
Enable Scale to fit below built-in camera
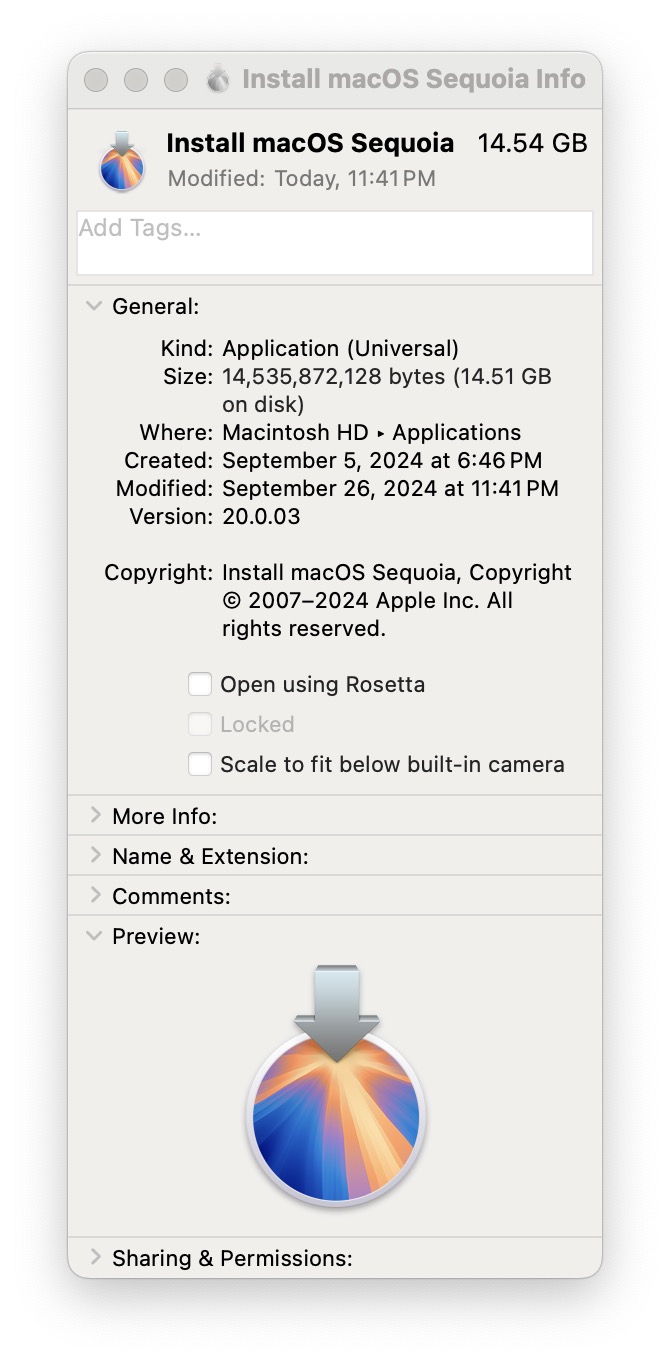[200, 765]
